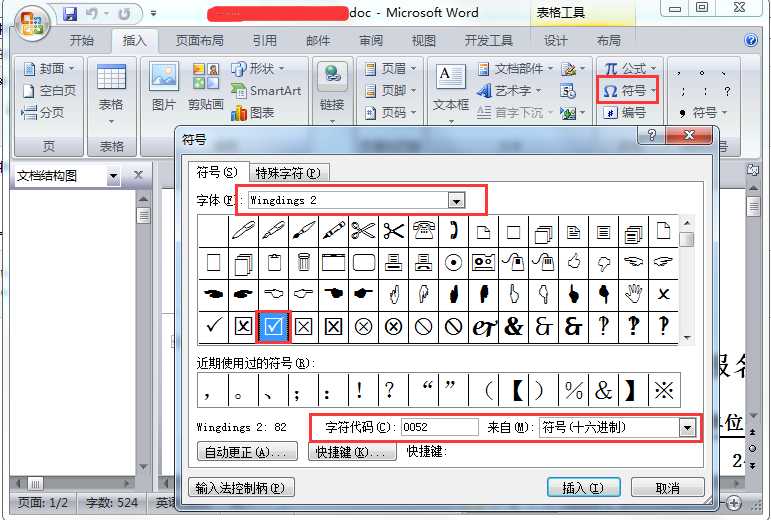Viewport: 771px width, 520px height.
Task: Close the 文档结构图 pane
Action: click(138, 174)
